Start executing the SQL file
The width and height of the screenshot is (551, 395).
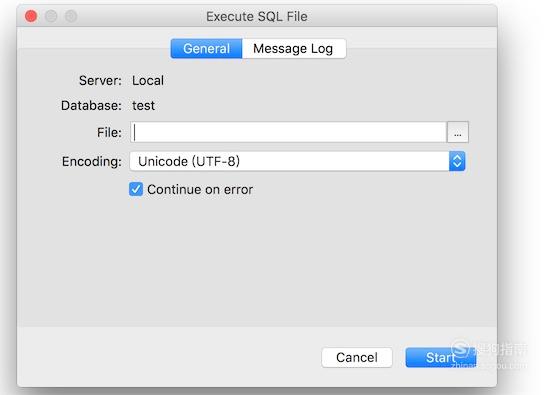[441, 357]
